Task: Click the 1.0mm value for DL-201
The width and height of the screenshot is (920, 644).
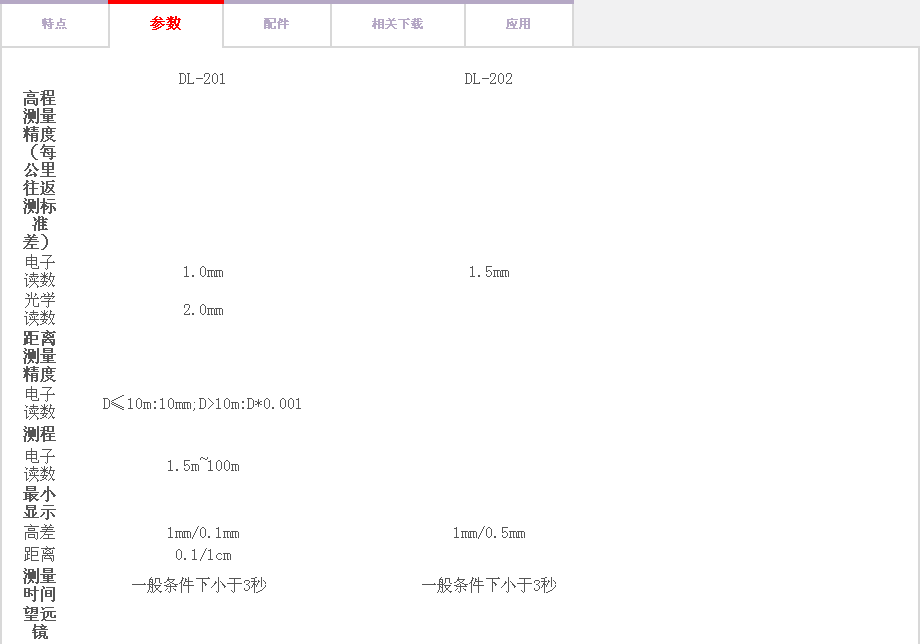Action: tap(203, 272)
